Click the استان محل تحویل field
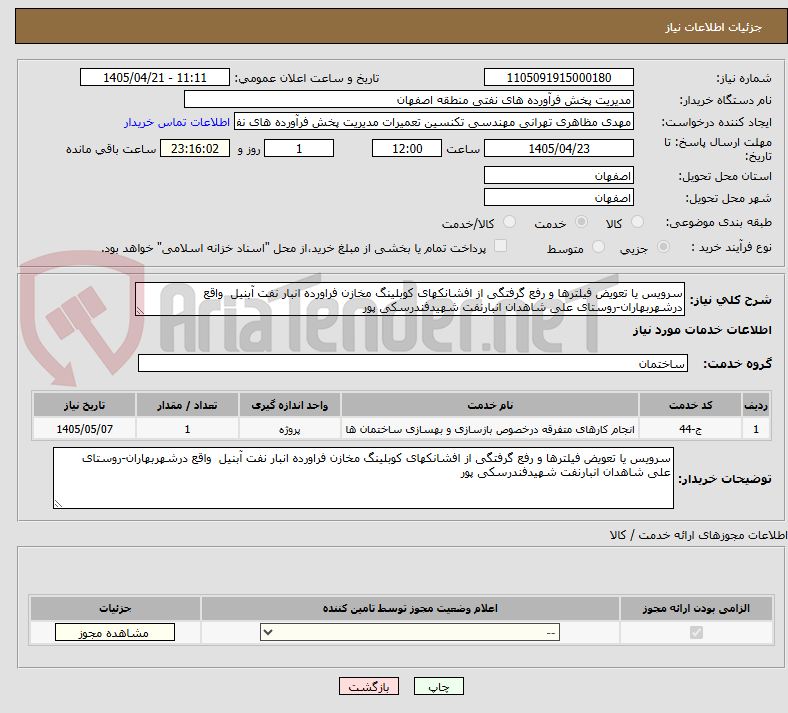 click(x=559, y=175)
